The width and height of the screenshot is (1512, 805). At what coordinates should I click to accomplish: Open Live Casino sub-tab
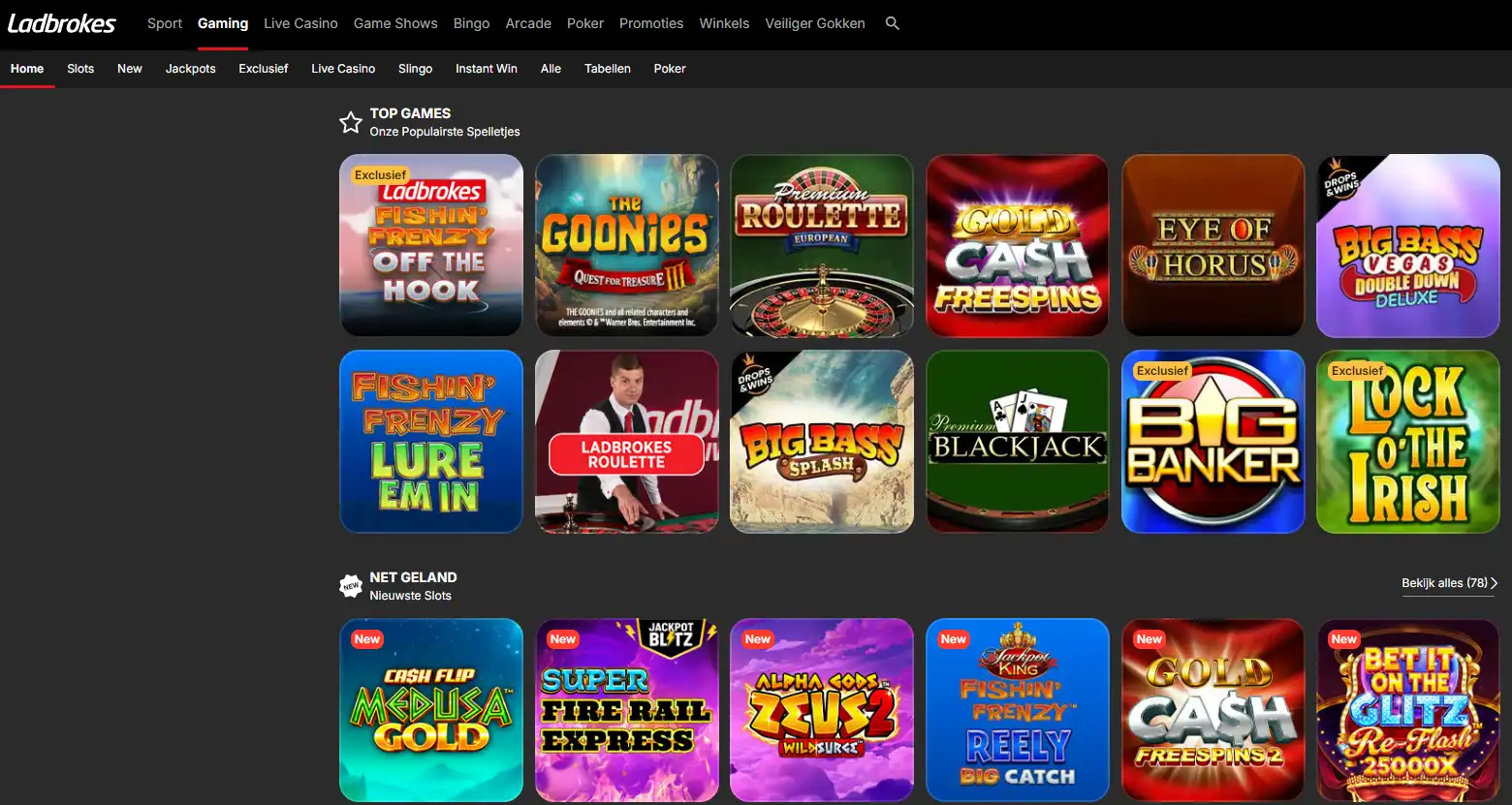click(x=343, y=69)
